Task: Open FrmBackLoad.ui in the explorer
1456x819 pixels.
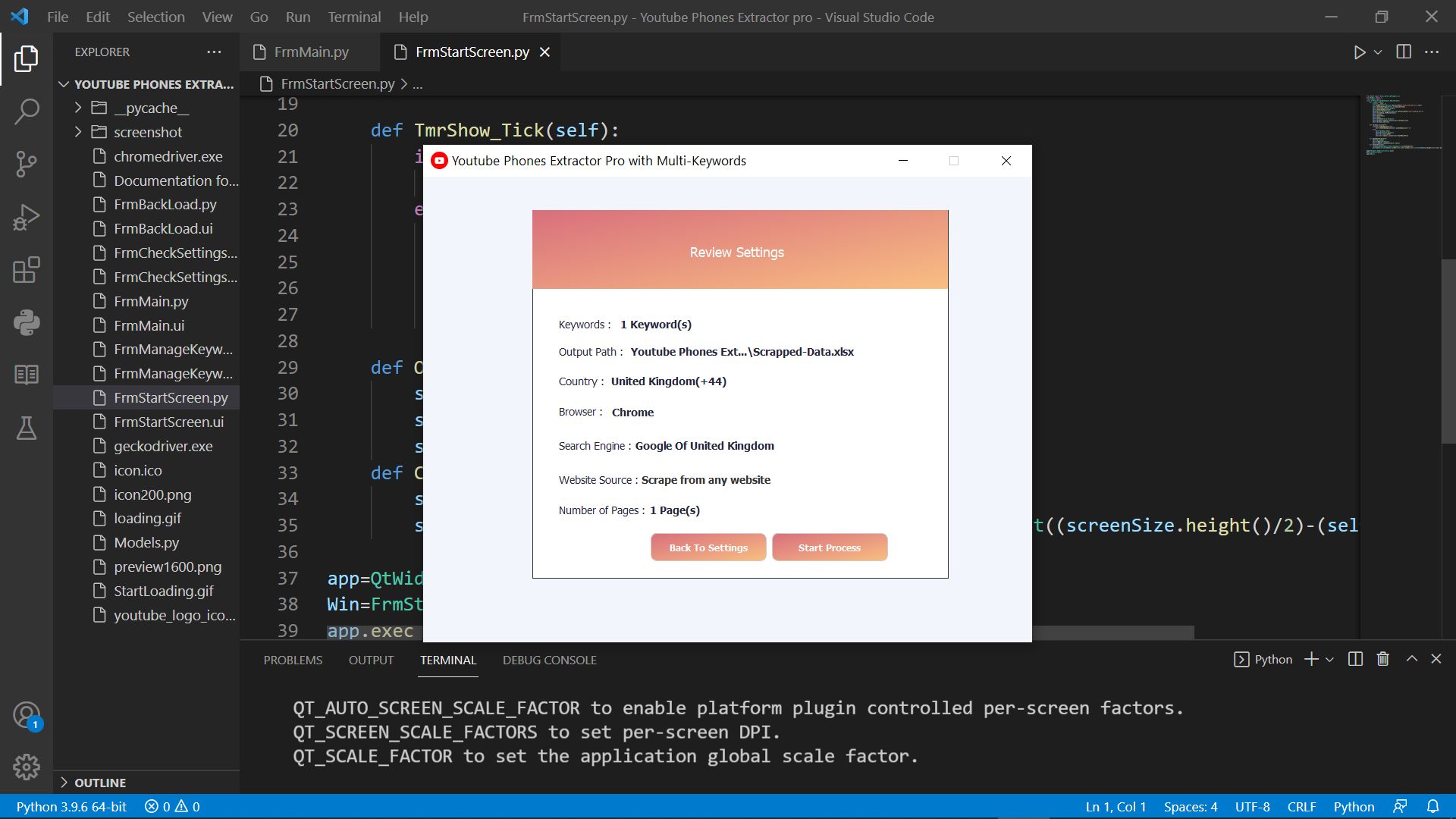Action: (x=146, y=228)
